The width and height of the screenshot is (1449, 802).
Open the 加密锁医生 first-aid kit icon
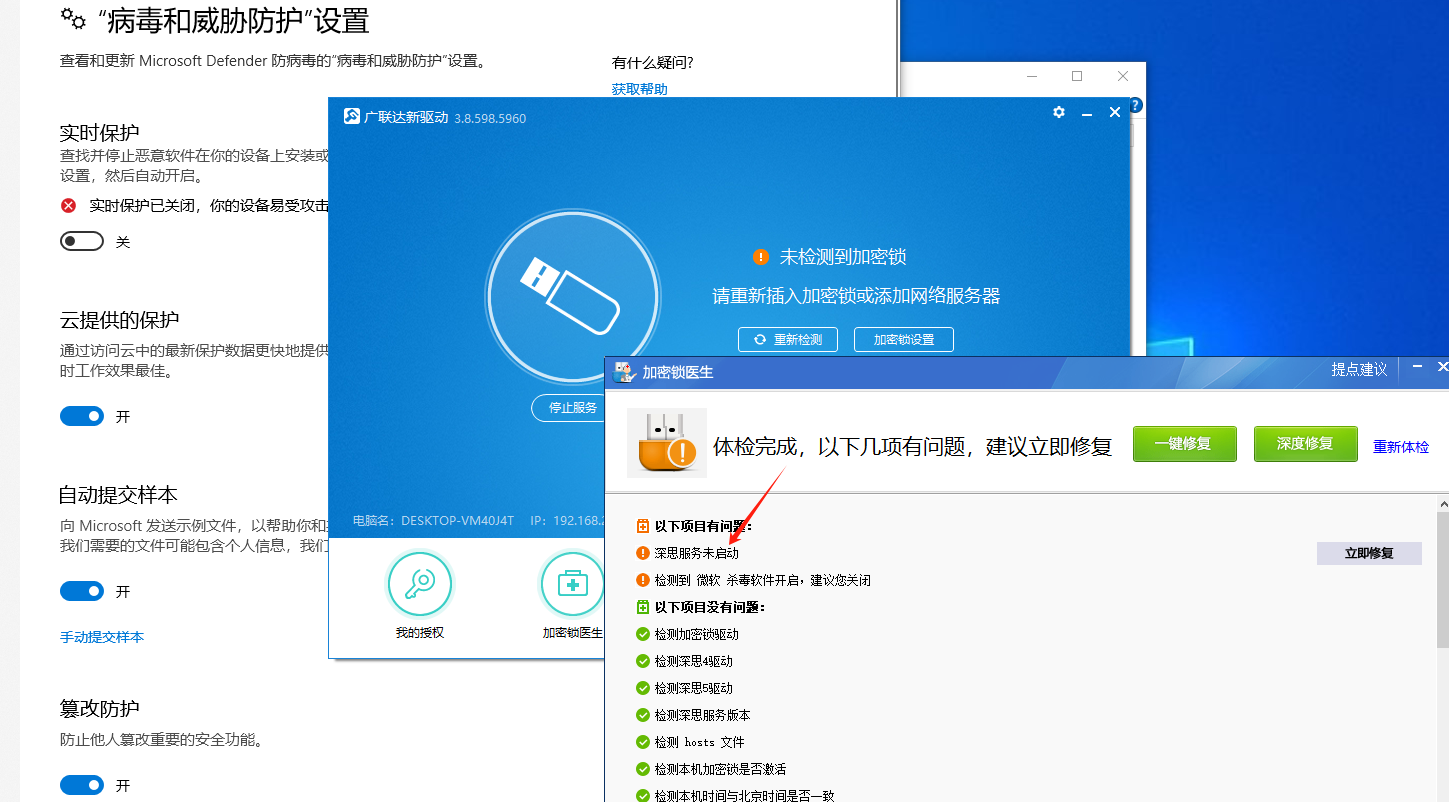click(571, 584)
